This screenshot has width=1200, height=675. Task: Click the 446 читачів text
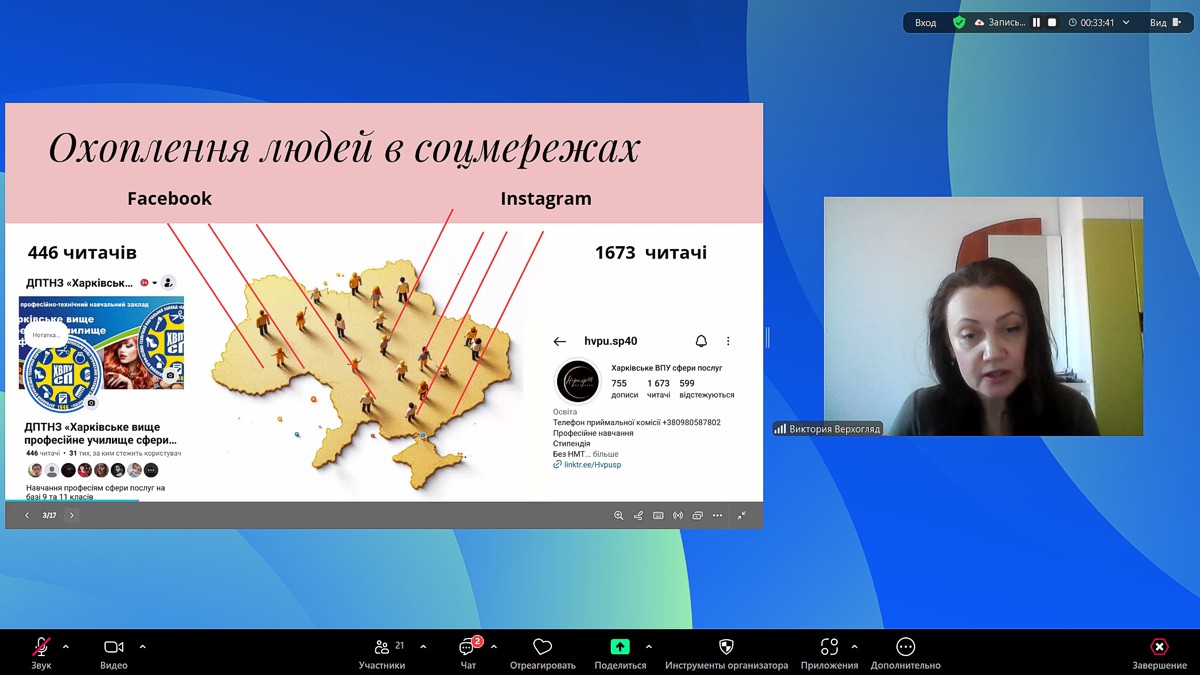pos(82,253)
